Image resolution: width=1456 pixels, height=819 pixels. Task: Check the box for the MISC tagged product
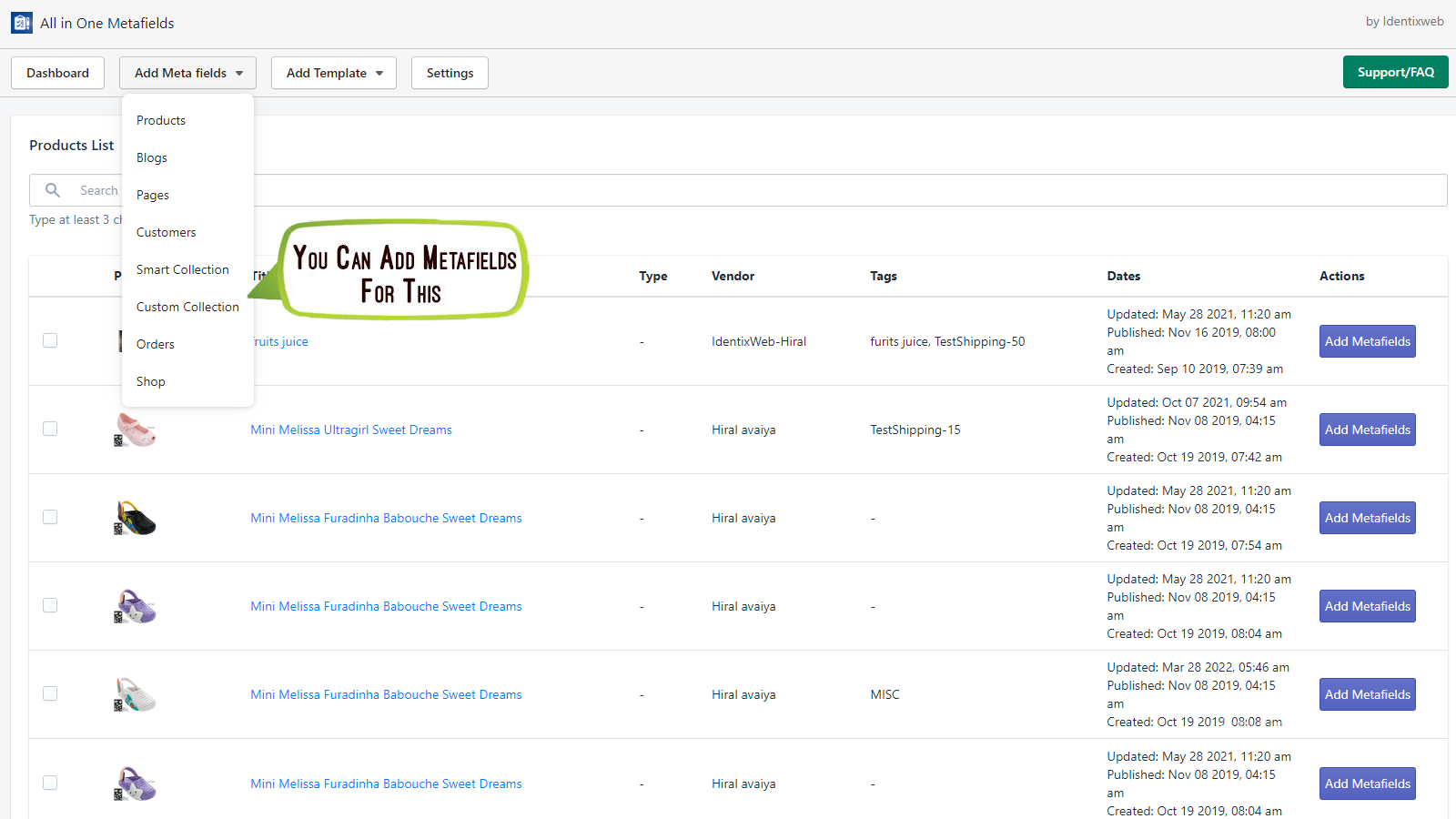(x=50, y=693)
